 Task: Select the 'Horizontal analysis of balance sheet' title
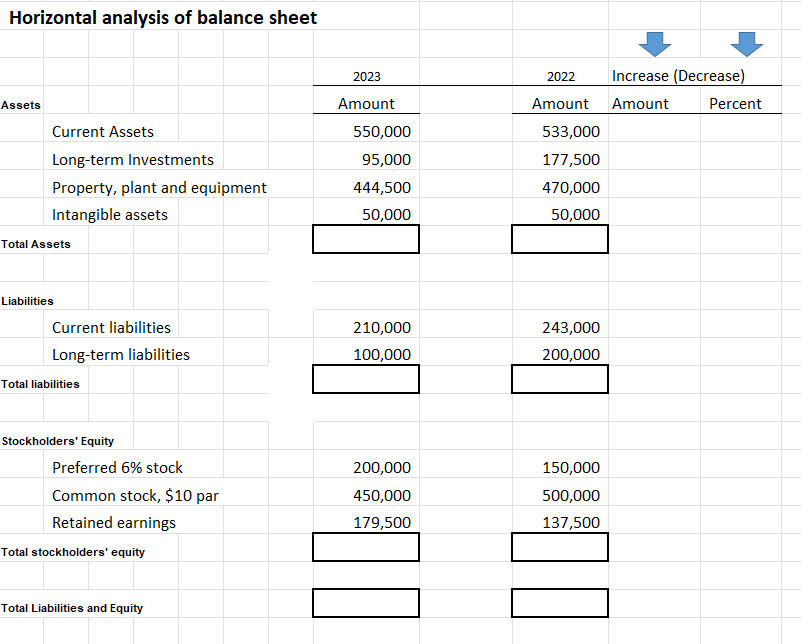point(163,17)
